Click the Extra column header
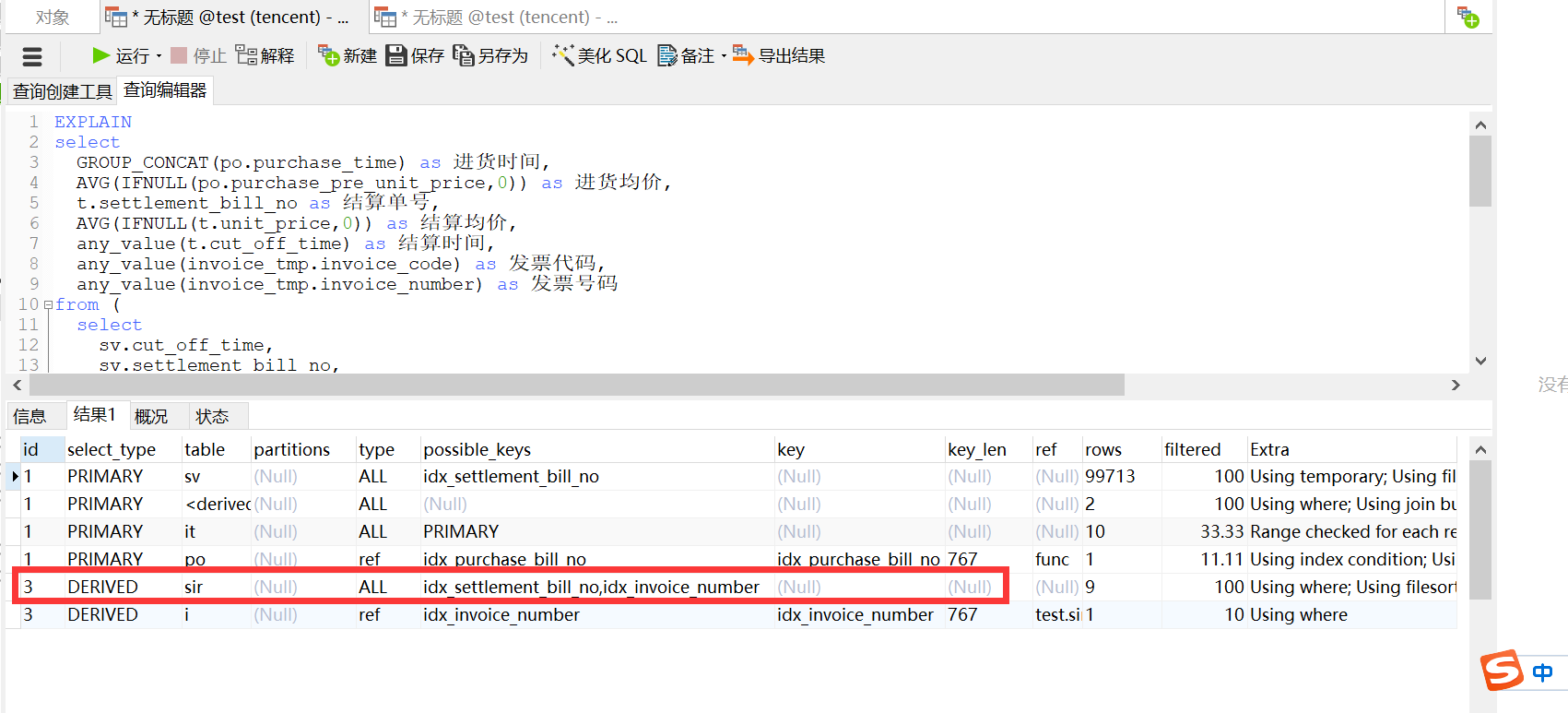Image resolution: width=1568 pixels, height=713 pixels. (x=1352, y=449)
